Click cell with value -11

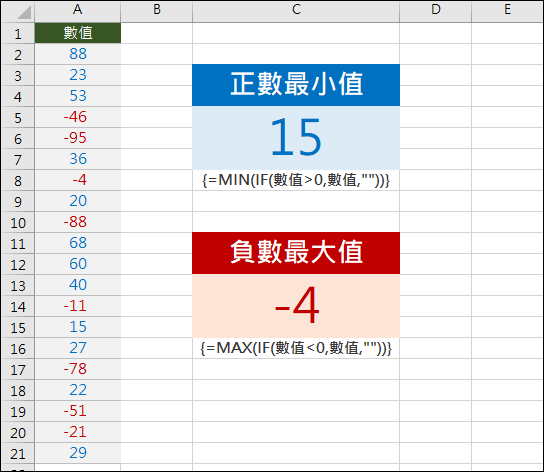[x=78, y=306]
